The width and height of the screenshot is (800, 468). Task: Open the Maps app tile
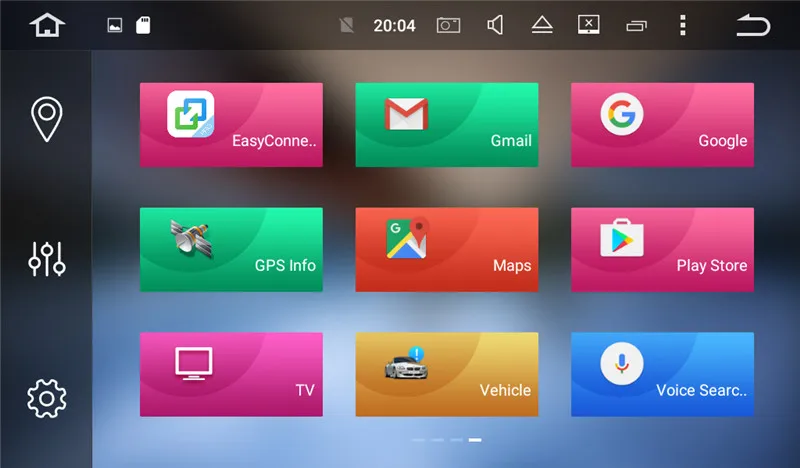(x=446, y=250)
